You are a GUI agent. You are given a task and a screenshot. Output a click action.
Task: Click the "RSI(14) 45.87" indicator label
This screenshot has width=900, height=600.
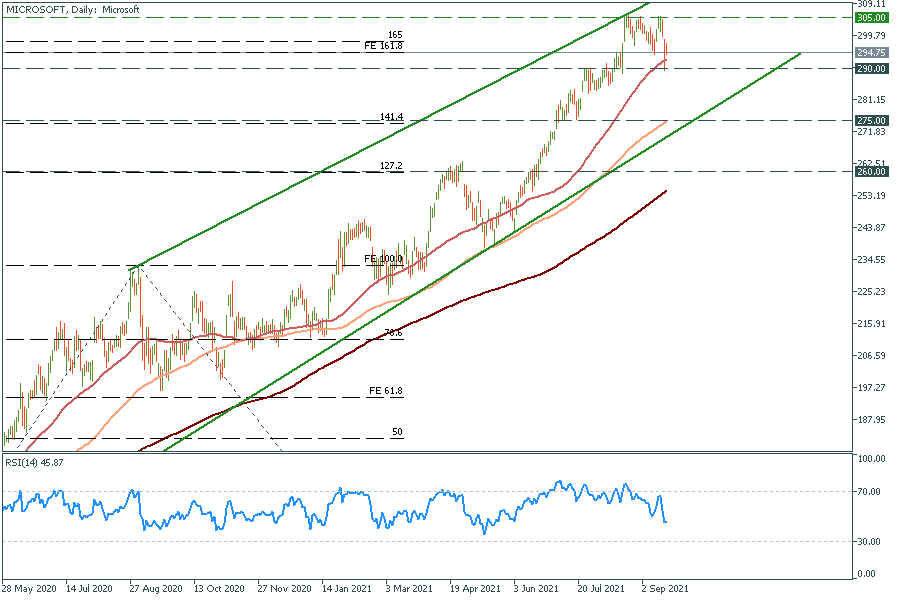[34, 462]
